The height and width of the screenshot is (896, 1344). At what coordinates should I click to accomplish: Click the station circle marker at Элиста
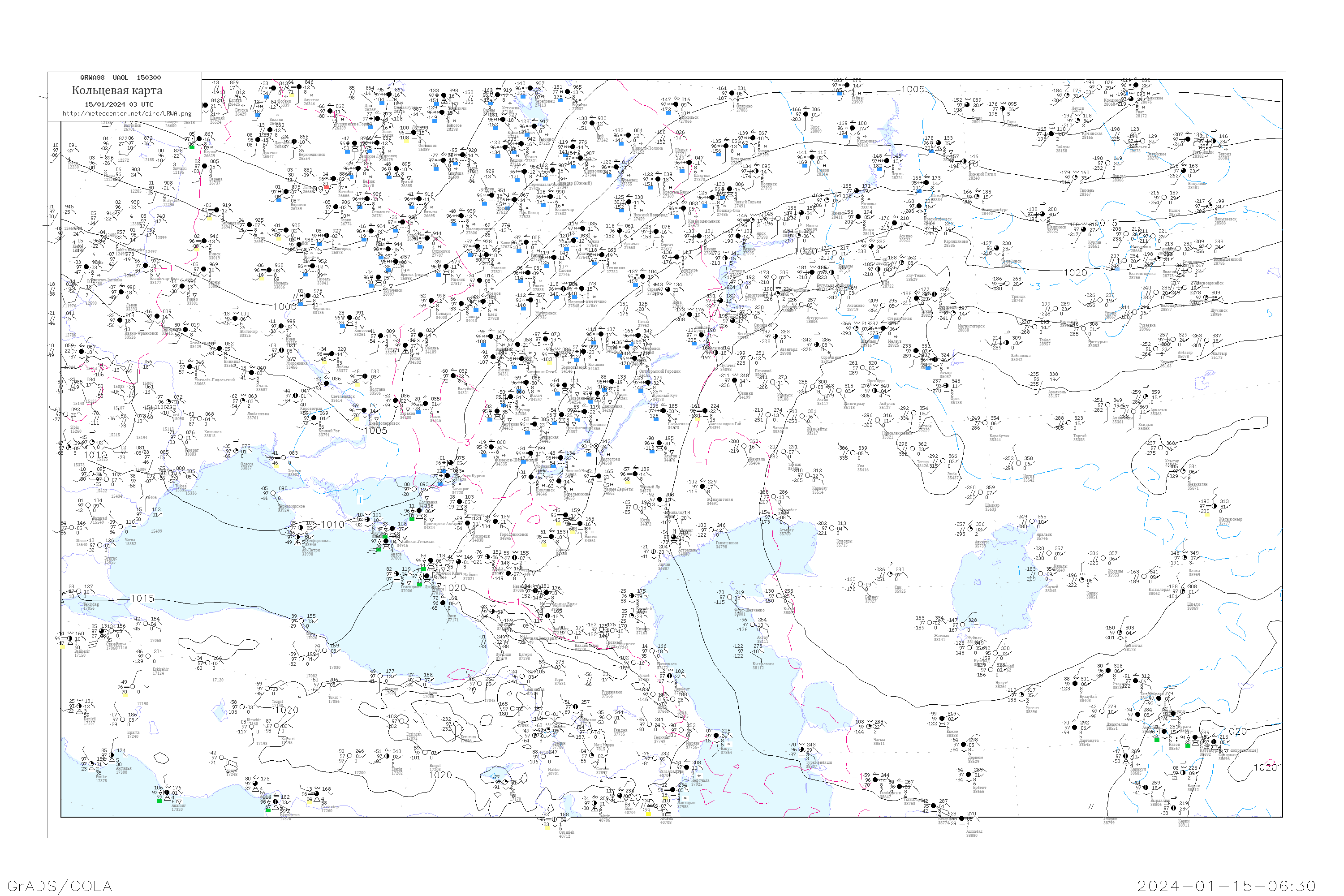coord(581,524)
